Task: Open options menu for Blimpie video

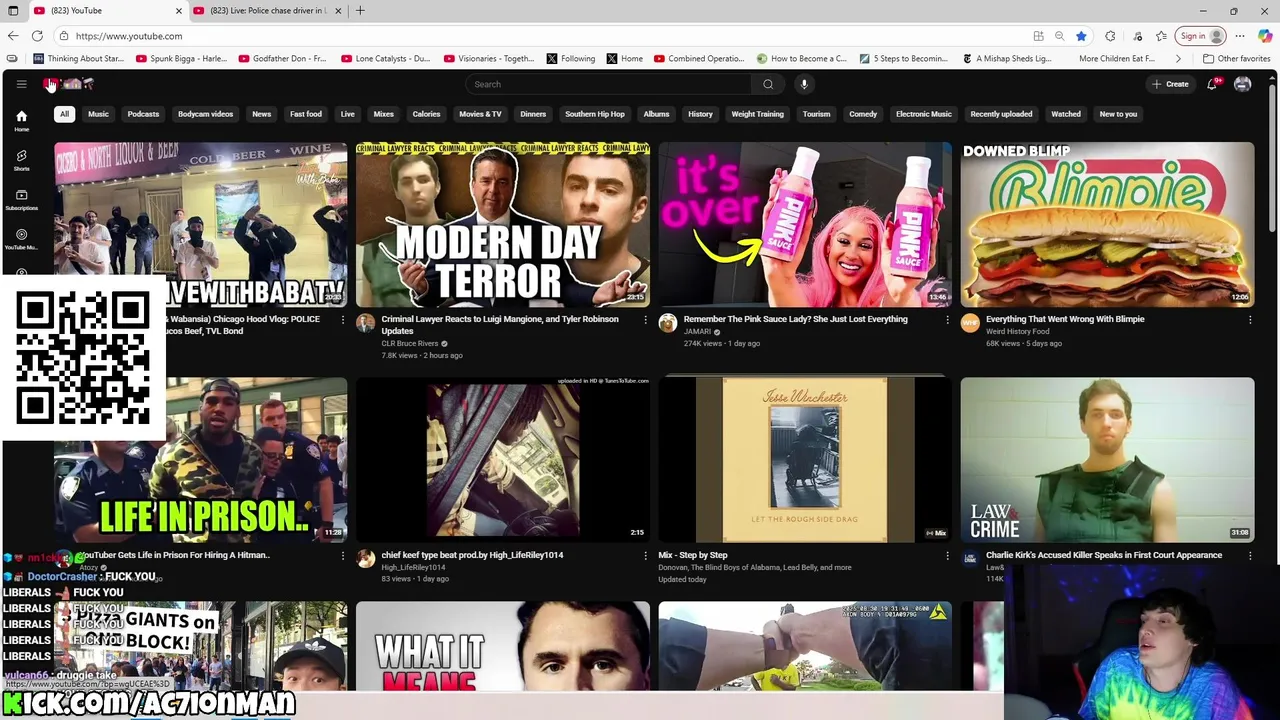Action: tap(1250, 320)
